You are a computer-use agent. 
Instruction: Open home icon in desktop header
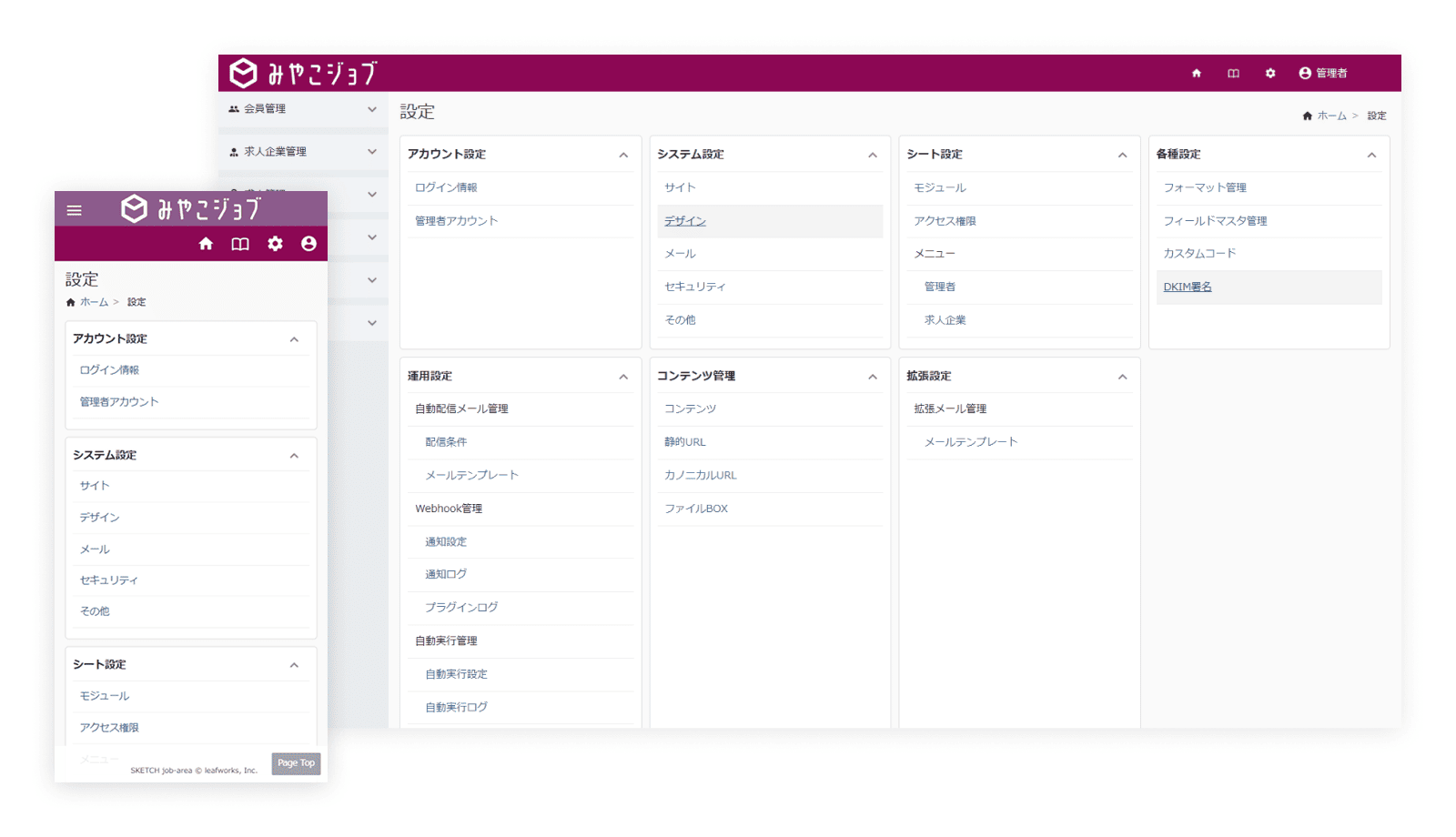[x=1196, y=74]
